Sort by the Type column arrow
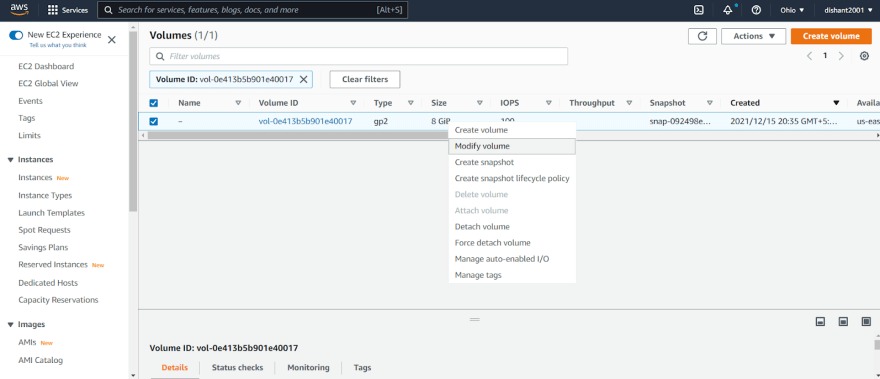Viewport: 880px width, 379px height. click(x=411, y=103)
